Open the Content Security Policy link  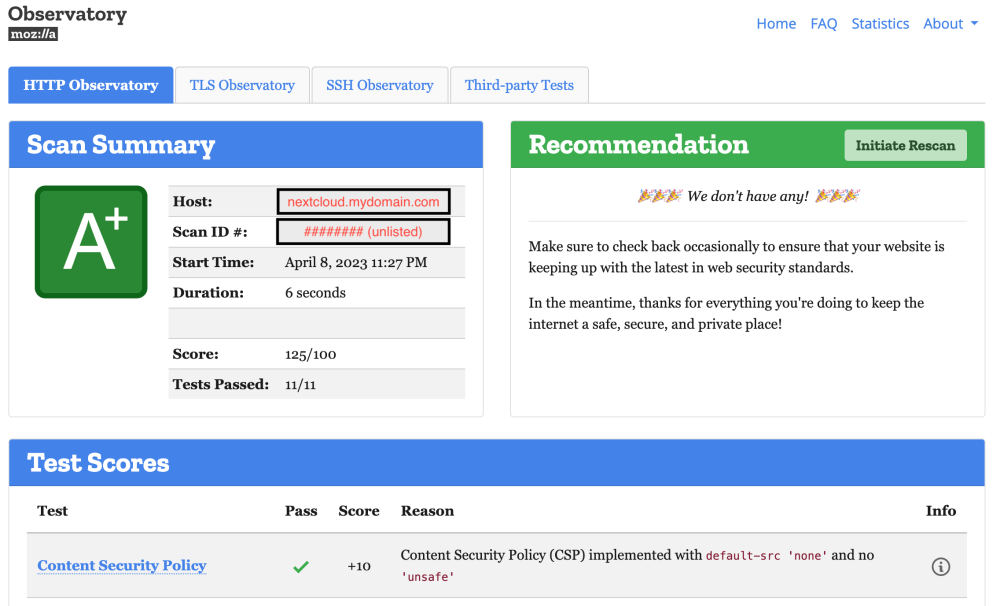[x=122, y=566]
